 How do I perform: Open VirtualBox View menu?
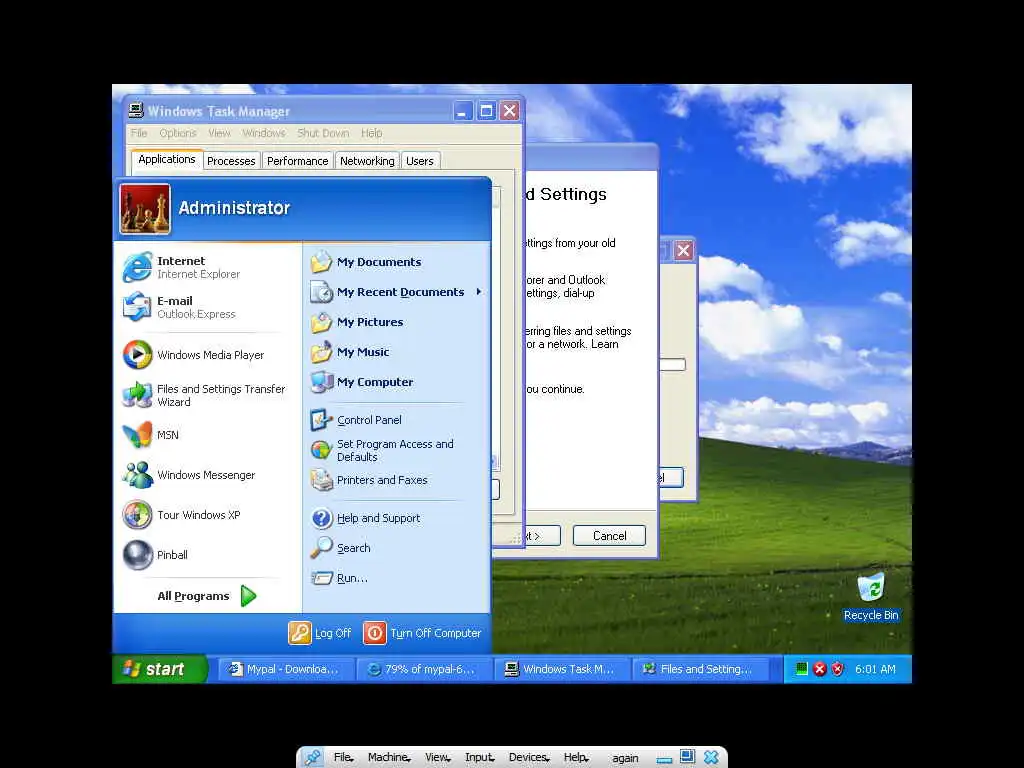tap(438, 758)
